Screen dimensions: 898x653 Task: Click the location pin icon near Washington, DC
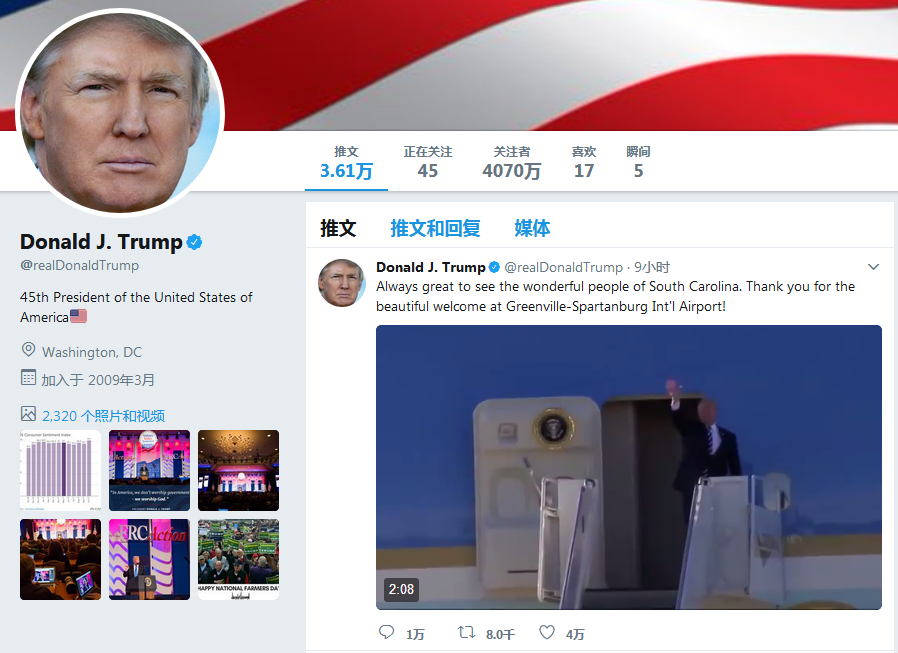pos(28,349)
